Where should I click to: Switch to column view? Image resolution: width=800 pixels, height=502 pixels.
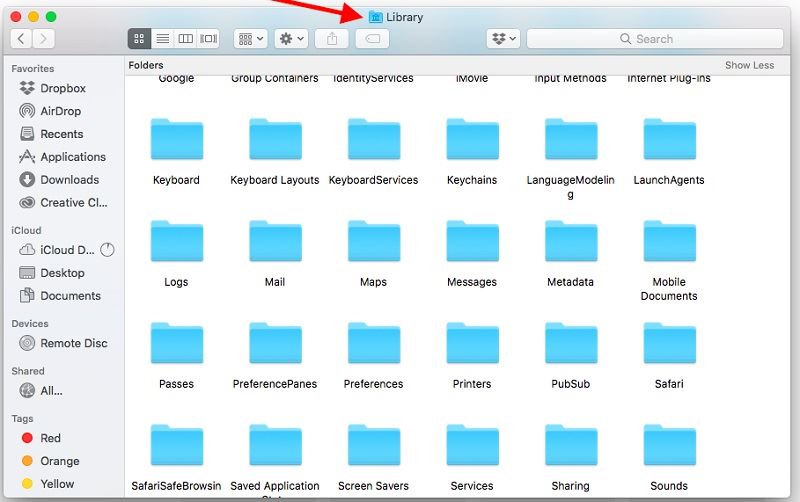(x=186, y=39)
